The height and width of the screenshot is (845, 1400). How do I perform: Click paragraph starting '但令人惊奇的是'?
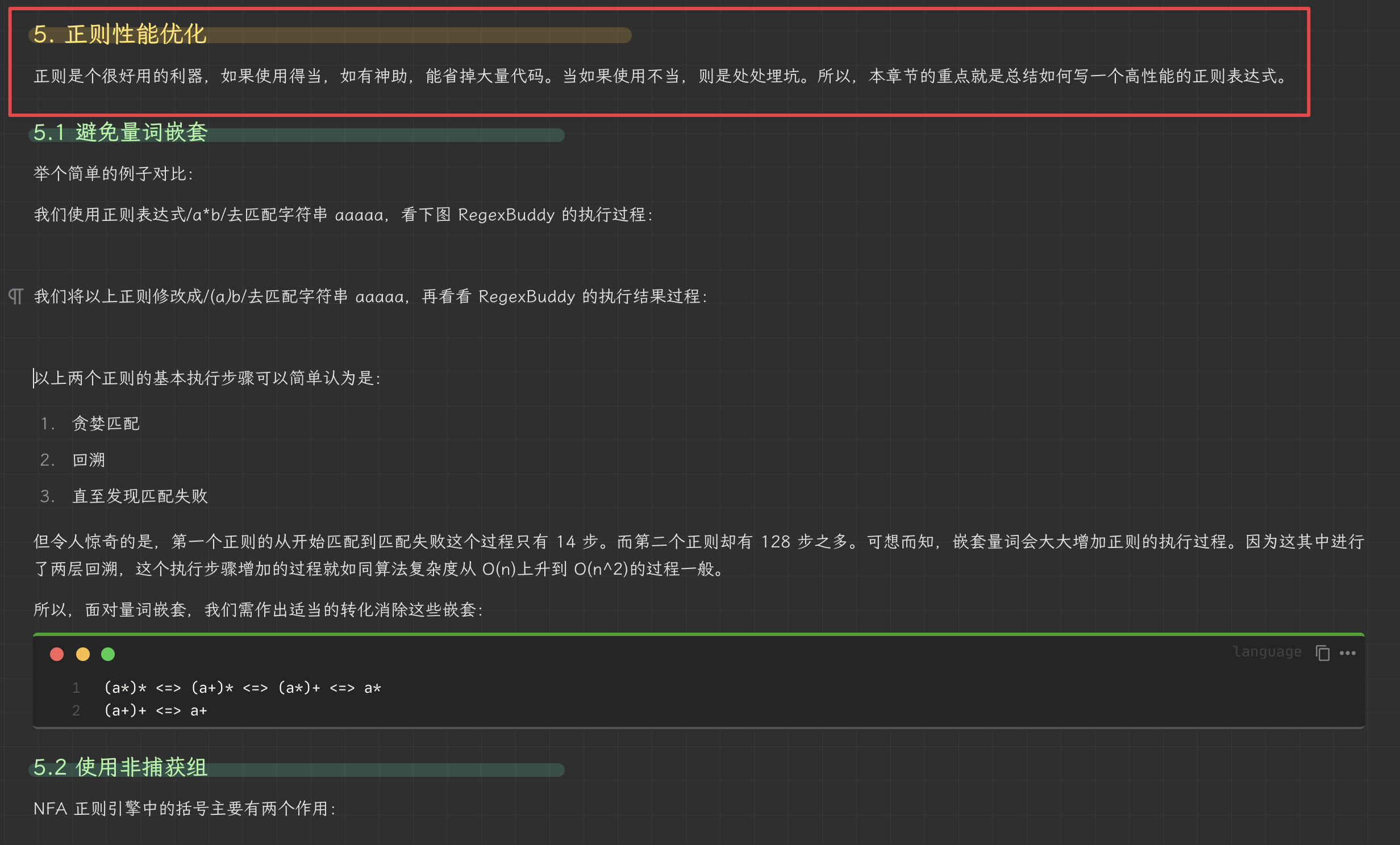(699, 555)
